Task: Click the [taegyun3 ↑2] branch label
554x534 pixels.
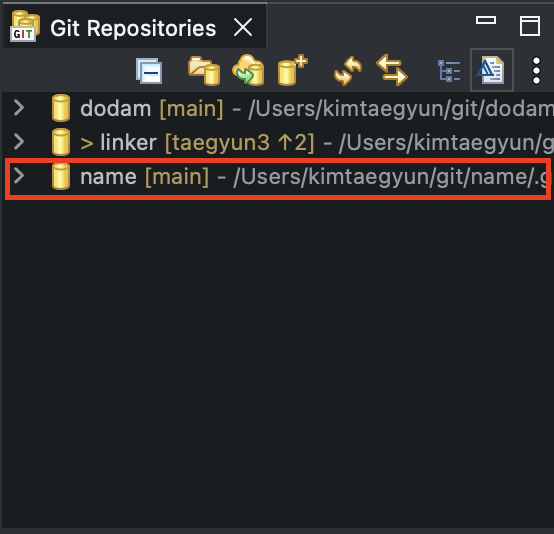Action: [240, 143]
